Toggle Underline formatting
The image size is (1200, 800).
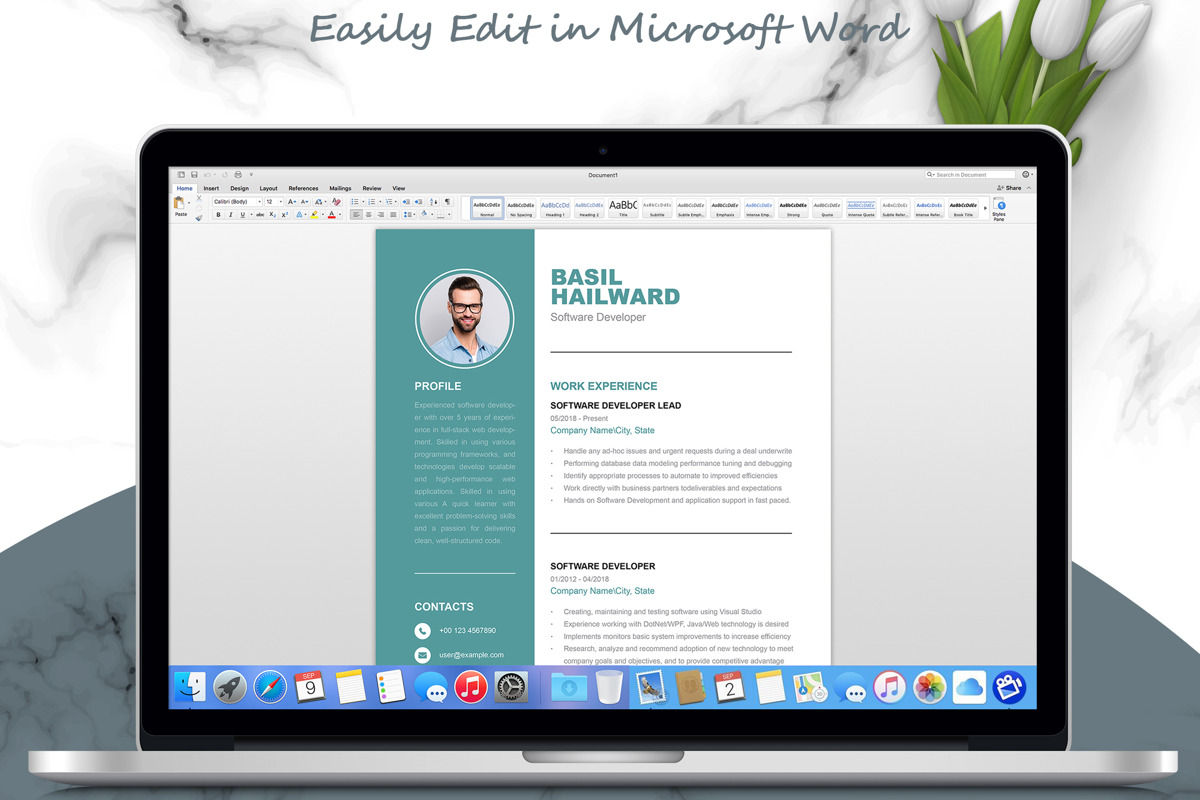pos(242,214)
